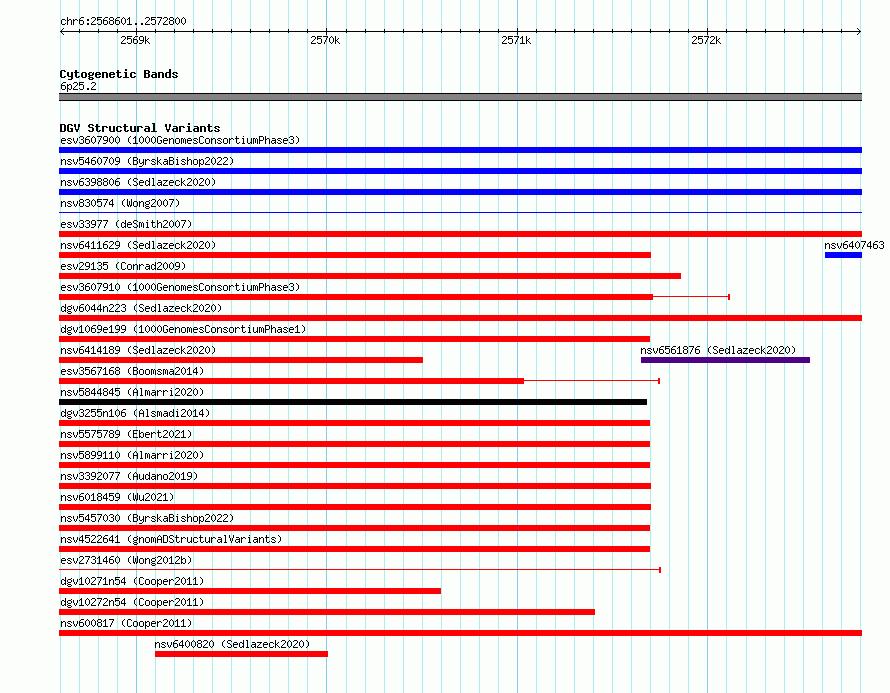Open nsv6400820 (Sedlazeck2020) label

coord(232,644)
